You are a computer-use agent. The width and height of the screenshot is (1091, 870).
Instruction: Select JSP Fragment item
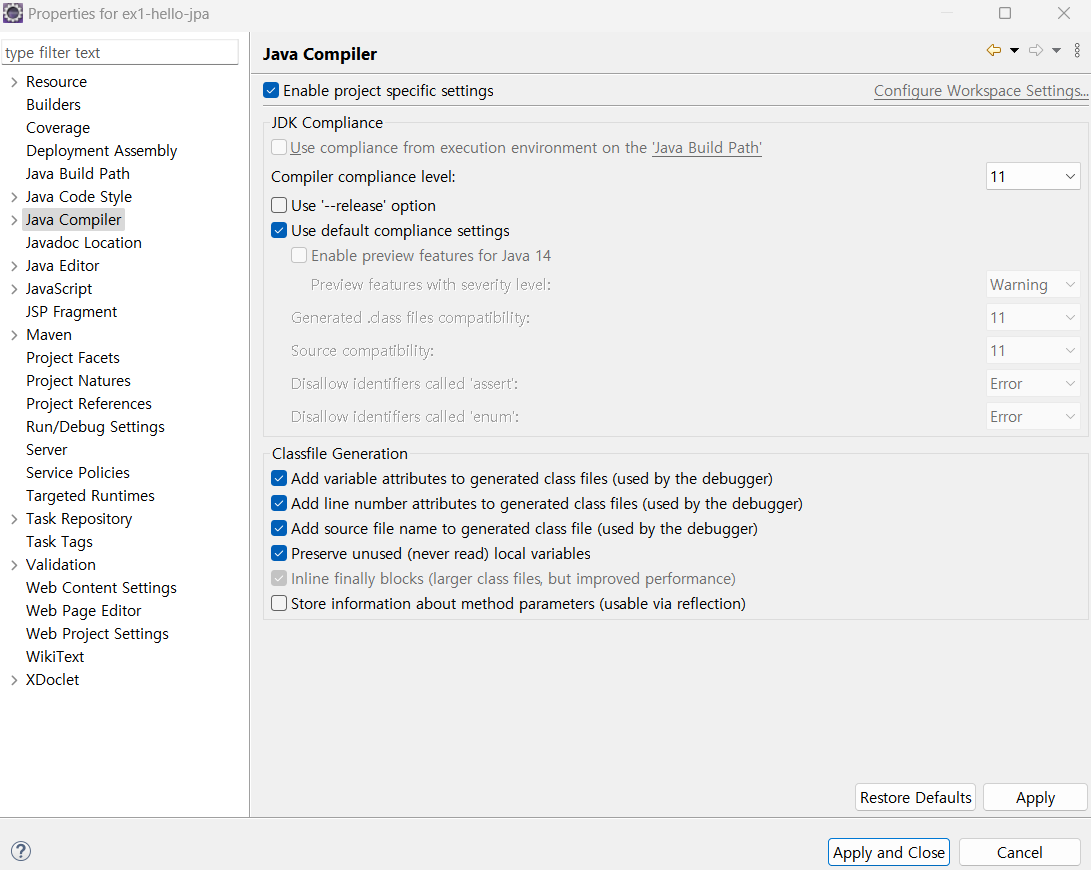pos(72,311)
